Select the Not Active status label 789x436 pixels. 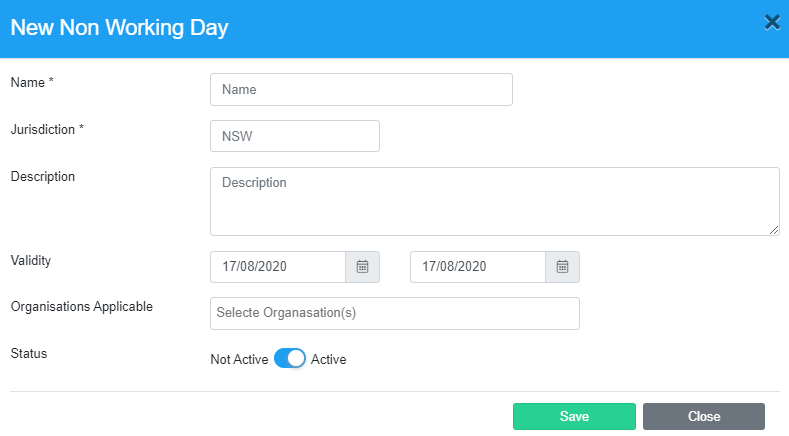click(x=239, y=359)
